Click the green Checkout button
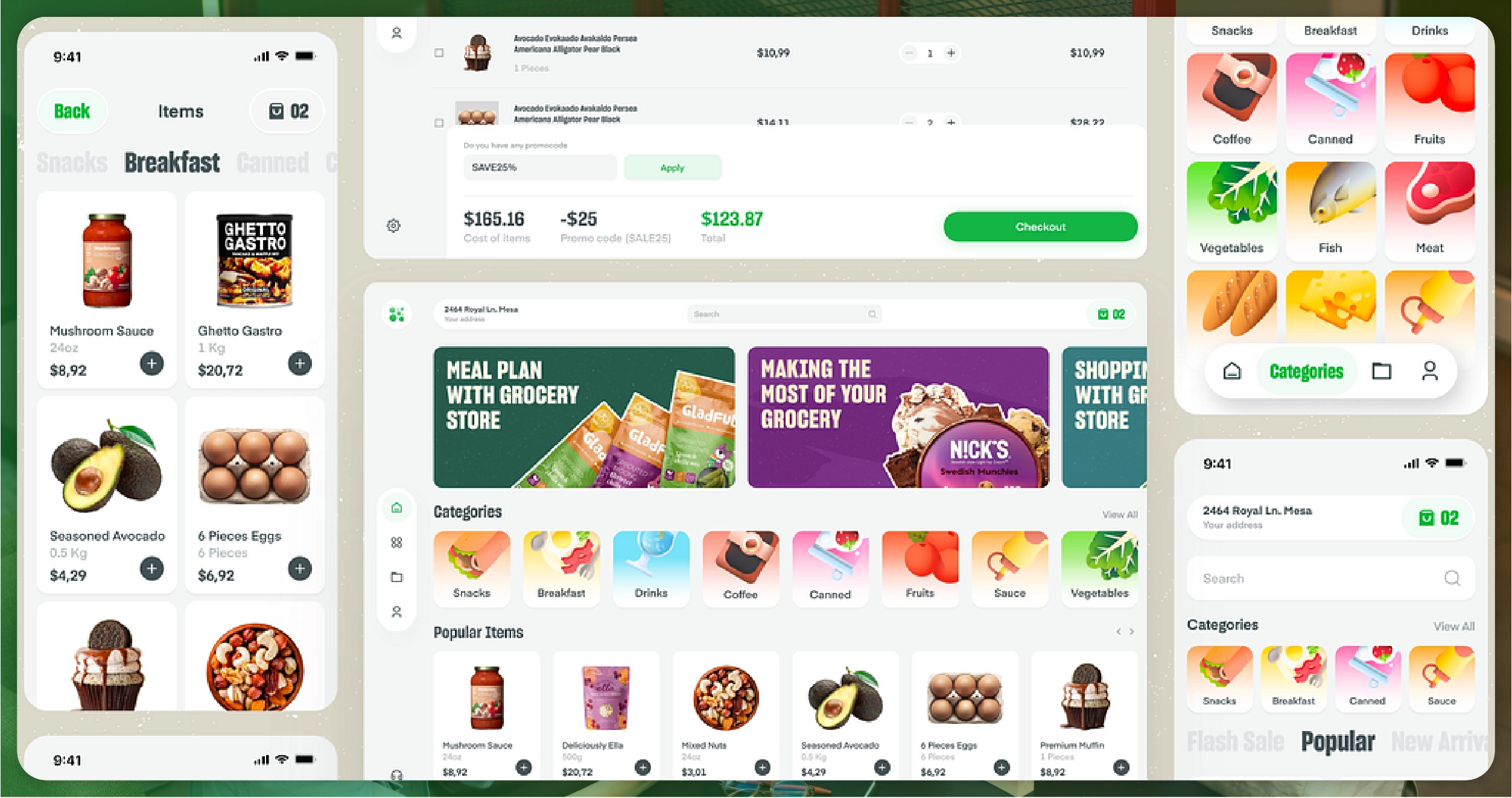Viewport: 1512px width, 798px height. pos(1039,227)
